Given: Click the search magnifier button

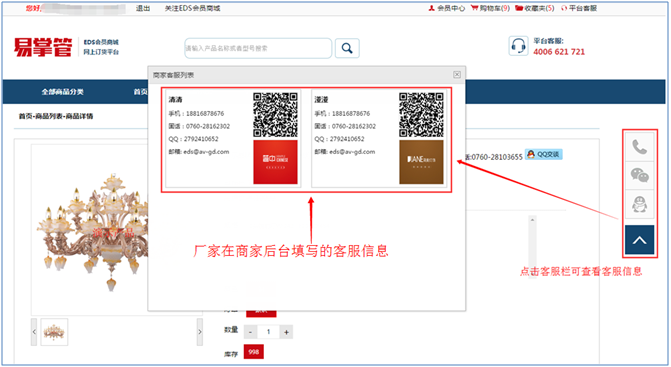Looking at the screenshot, I should pyautogui.click(x=347, y=48).
